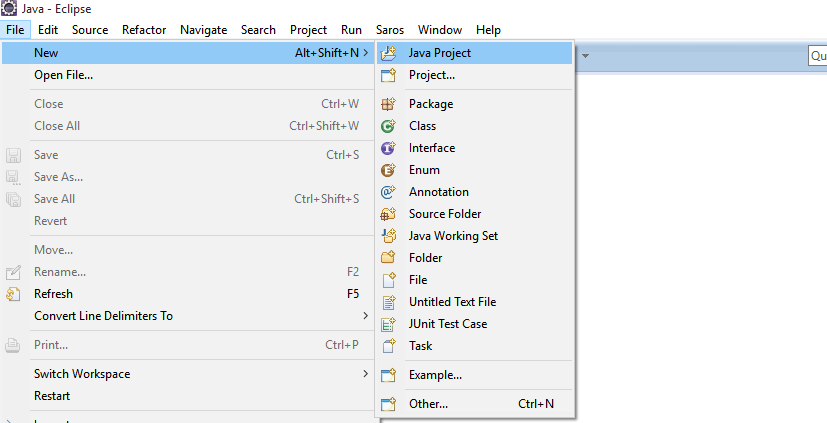This screenshot has height=423, width=827.
Task: Expand Switch Workspace submenu arrow
Action: (x=366, y=373)
